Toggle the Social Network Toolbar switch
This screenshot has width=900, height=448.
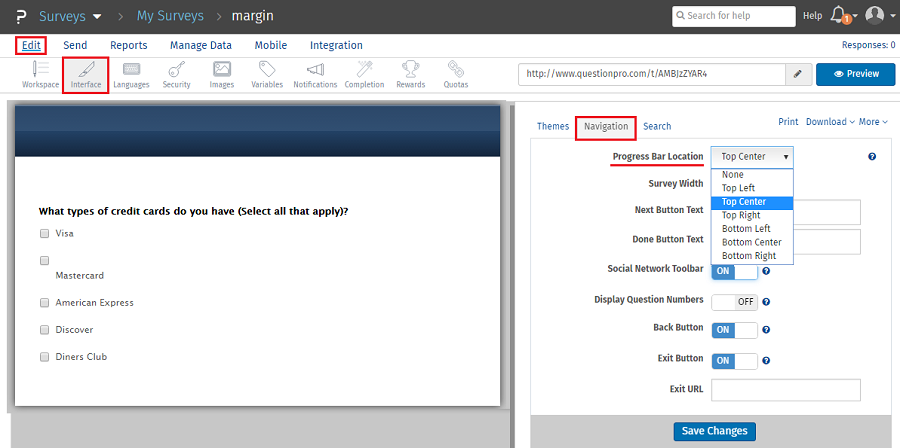734,271
